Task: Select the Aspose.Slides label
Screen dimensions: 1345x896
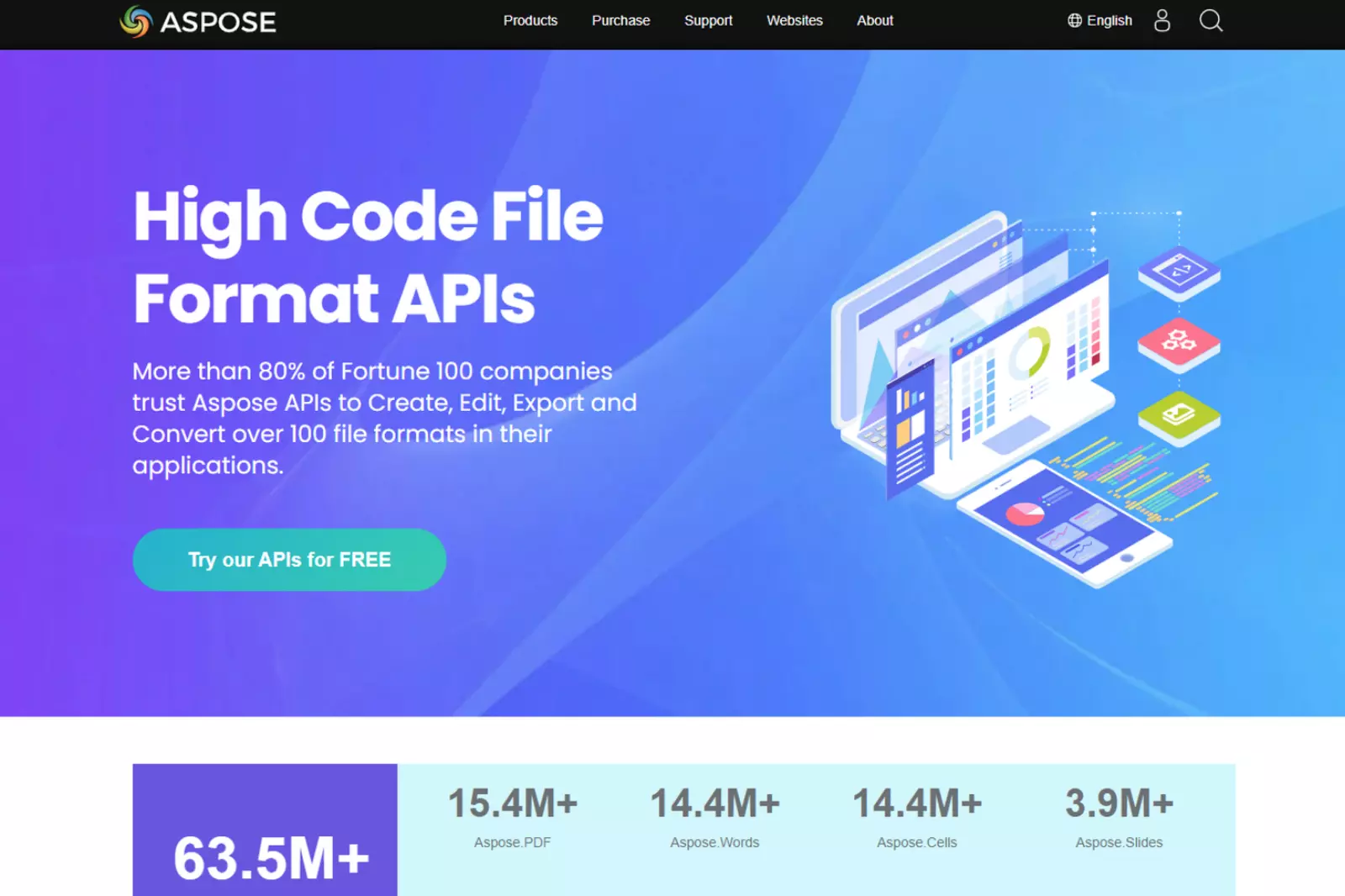Action: coord(1119,842)
